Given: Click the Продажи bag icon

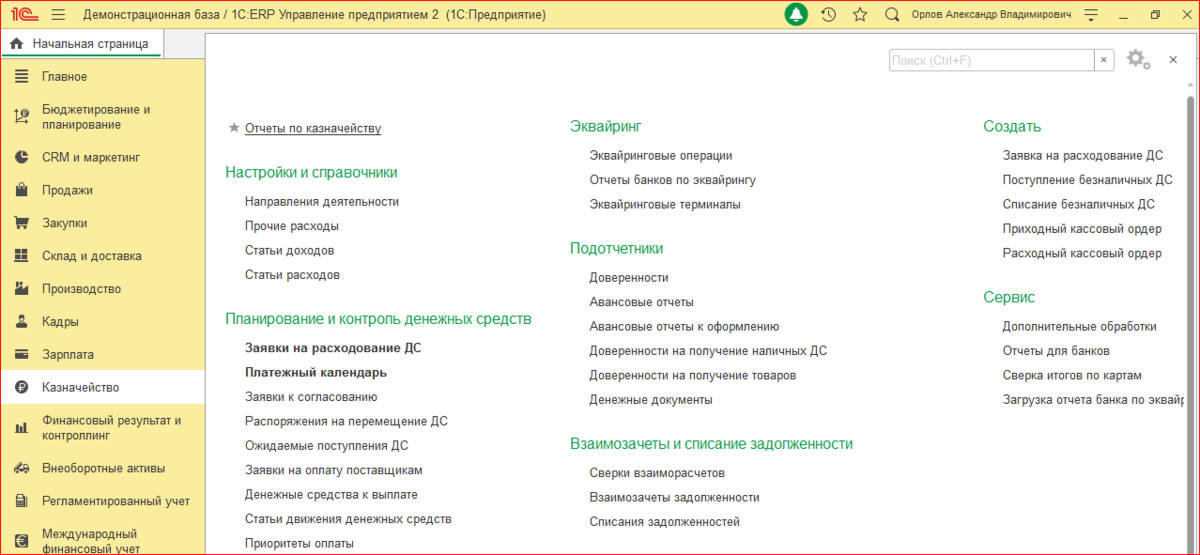Looking at the screenshot, I should (21, 190).
